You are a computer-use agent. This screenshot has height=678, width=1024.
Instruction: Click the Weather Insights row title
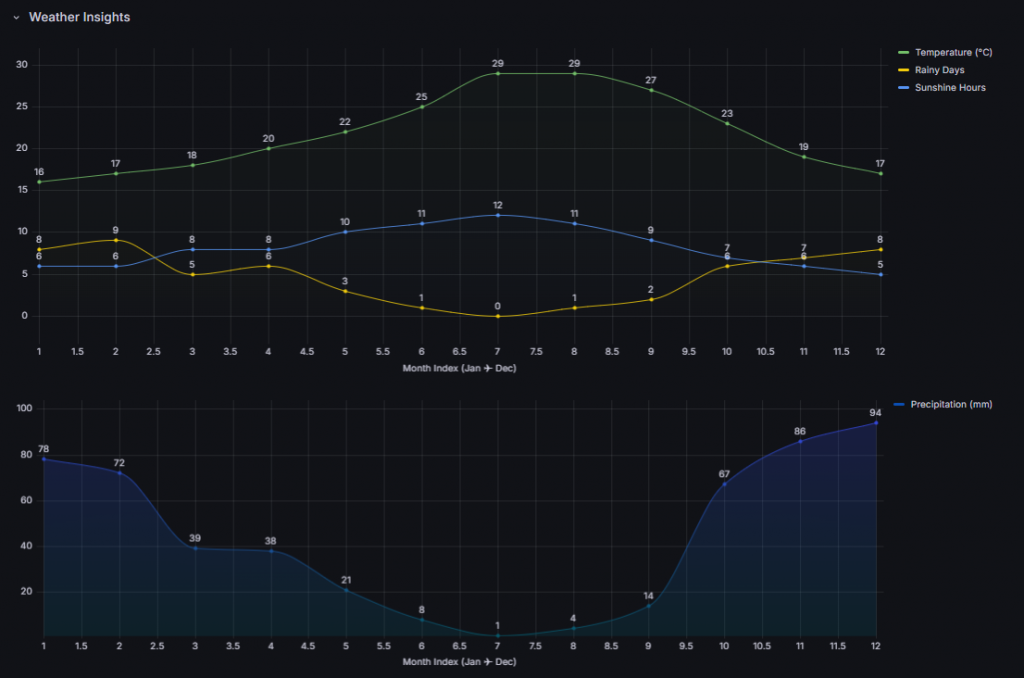coord(79,18)
